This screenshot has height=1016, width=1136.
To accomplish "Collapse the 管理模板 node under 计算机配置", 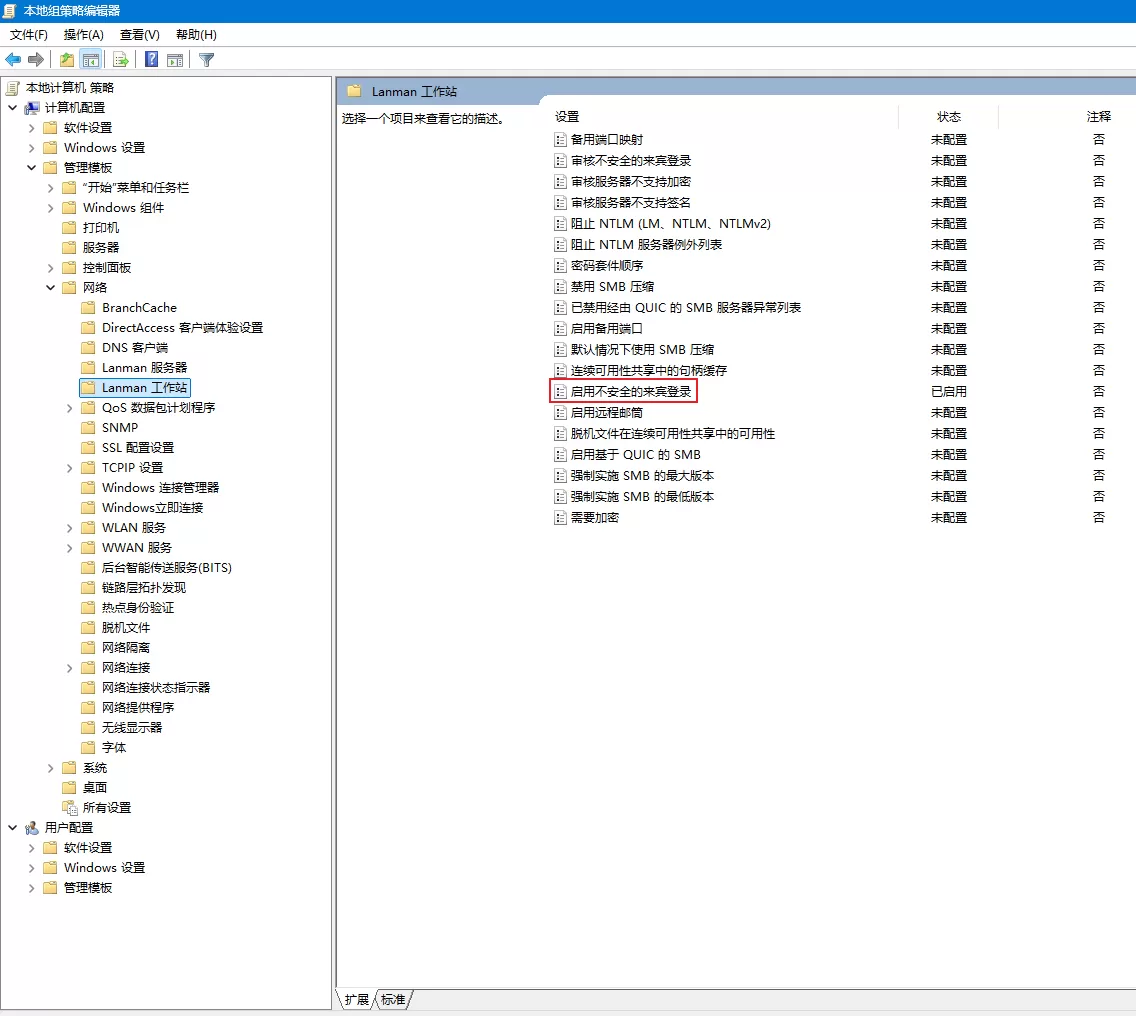I will pyautogui.click(x=31, y=167).
